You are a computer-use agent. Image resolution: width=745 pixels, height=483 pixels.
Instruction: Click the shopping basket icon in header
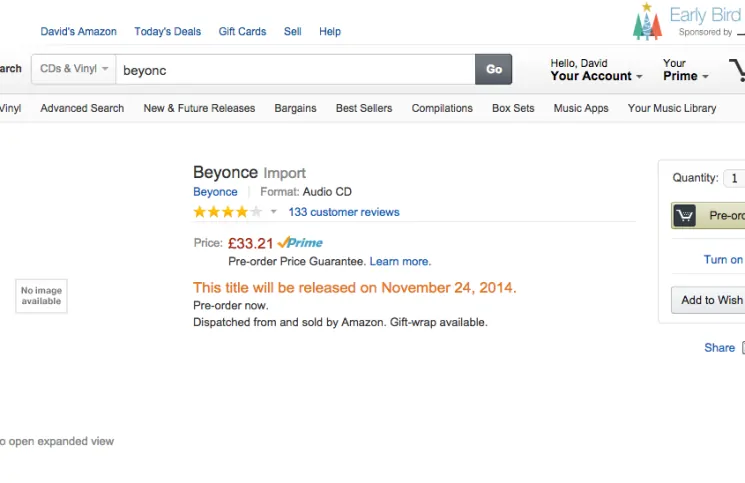738,70
